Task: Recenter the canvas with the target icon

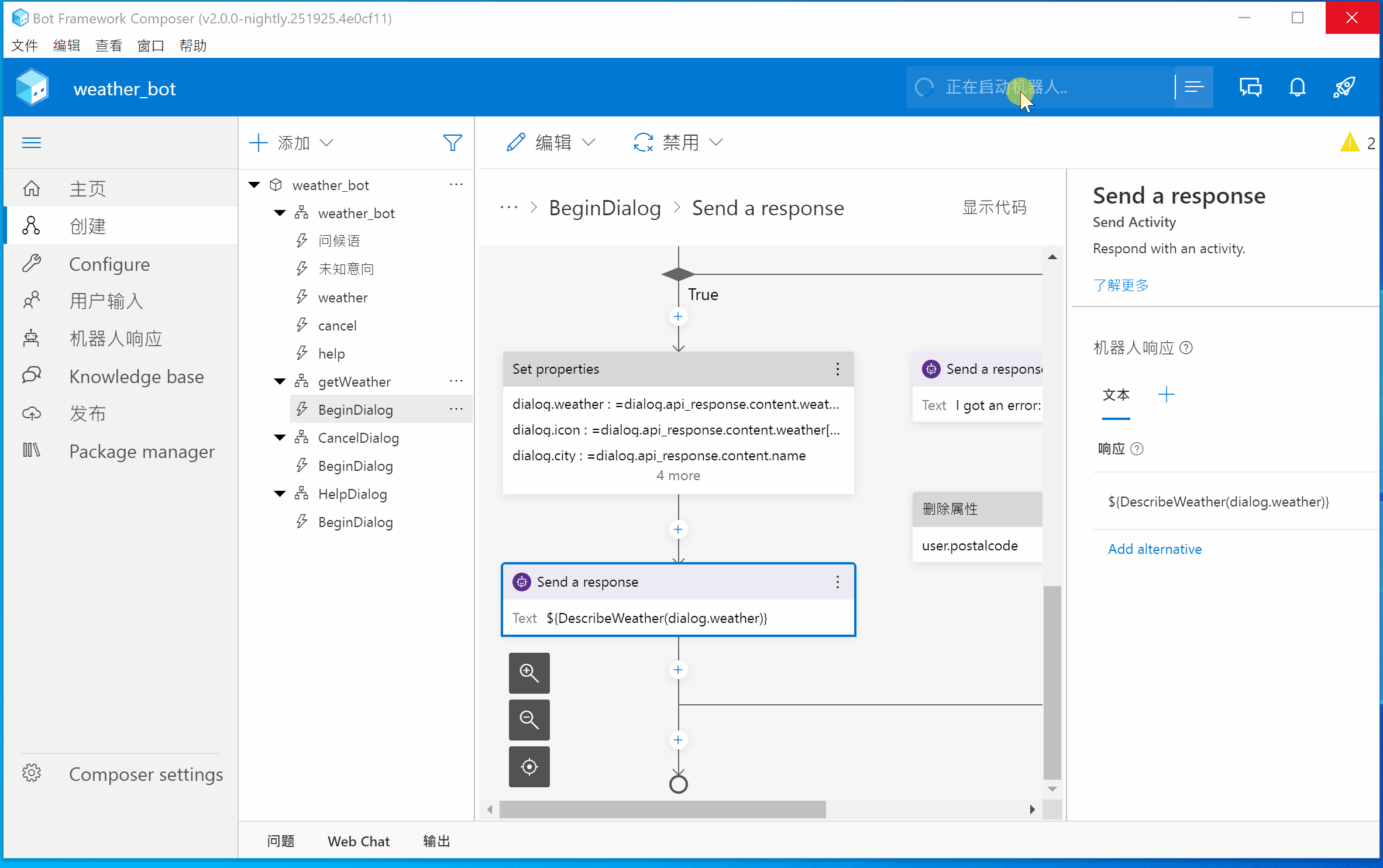Action: (529, 766)
